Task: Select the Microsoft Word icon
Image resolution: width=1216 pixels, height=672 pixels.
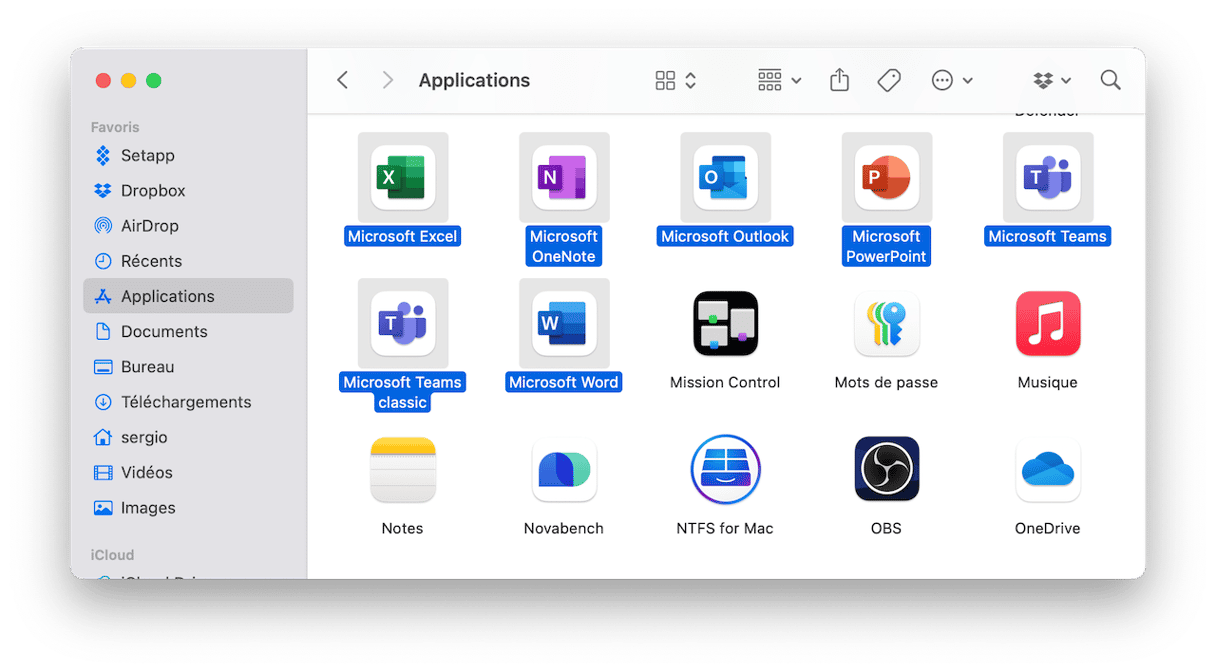Action: click(564, 324)
